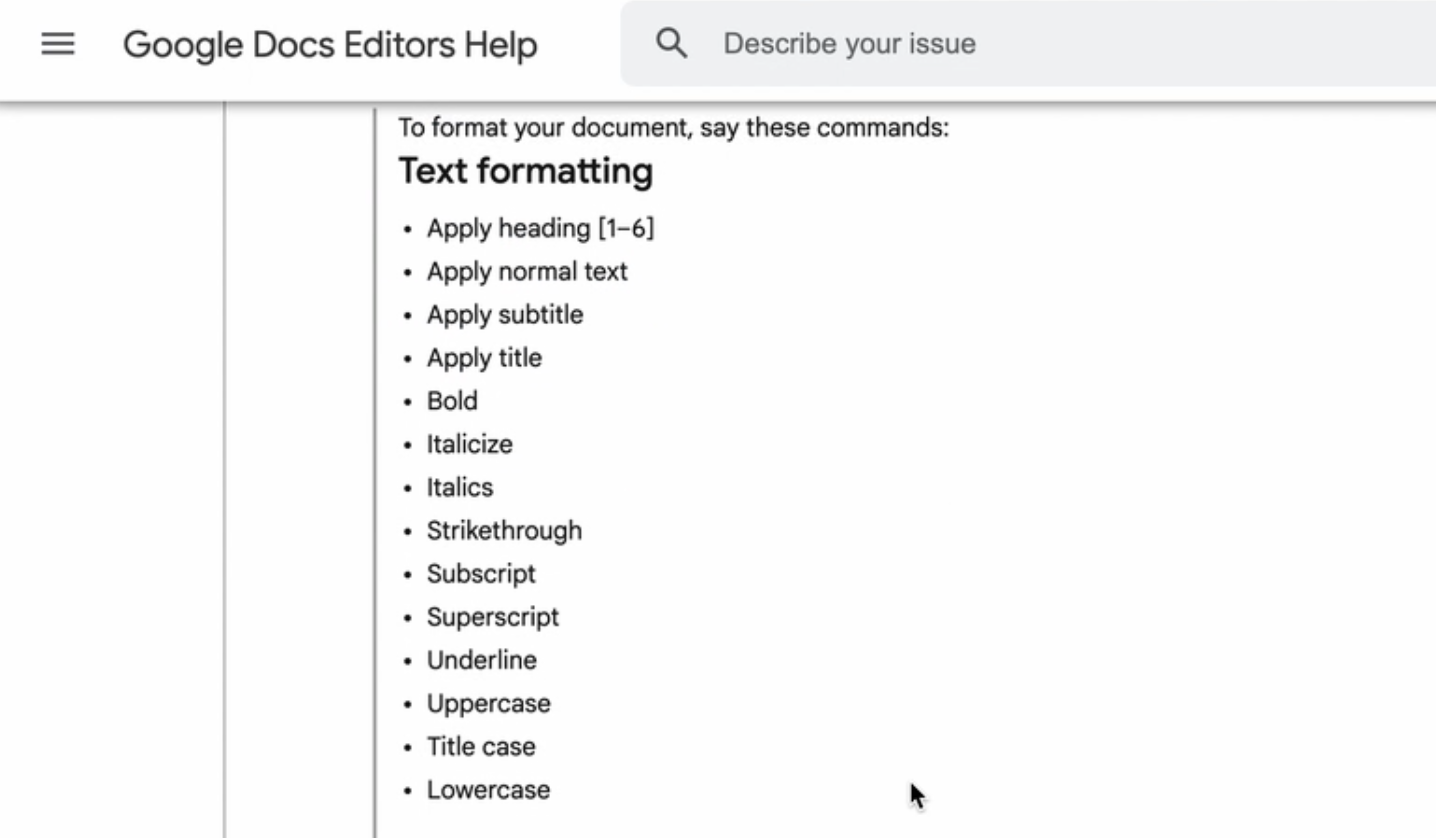Click the 'Title case' command text
The image size is (1436, 838).
pos(481,746)
